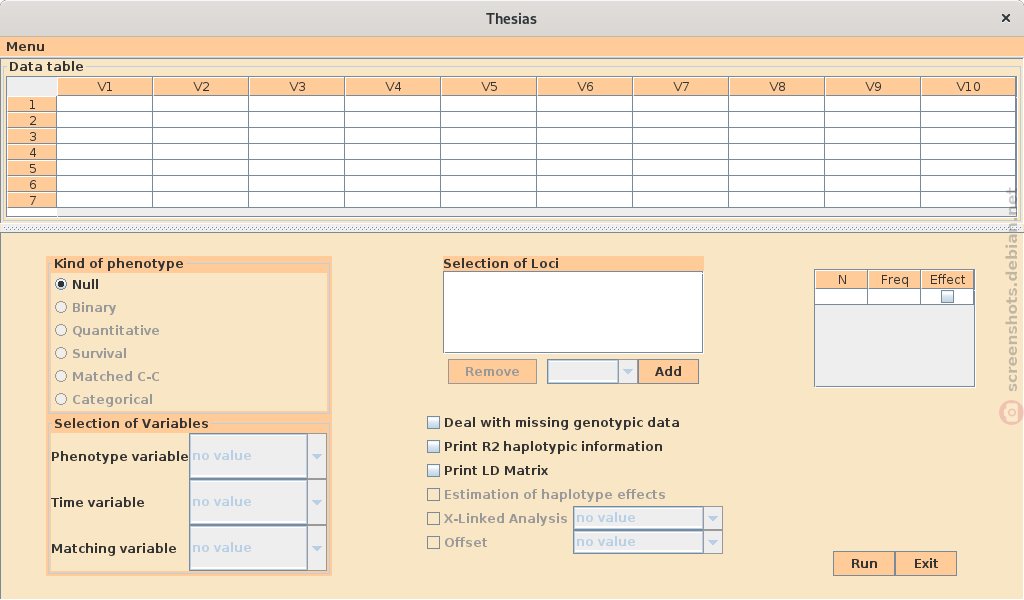This screenshot has width=1024, height=600.
Task: Click the Freq column header
Action: 894,279
